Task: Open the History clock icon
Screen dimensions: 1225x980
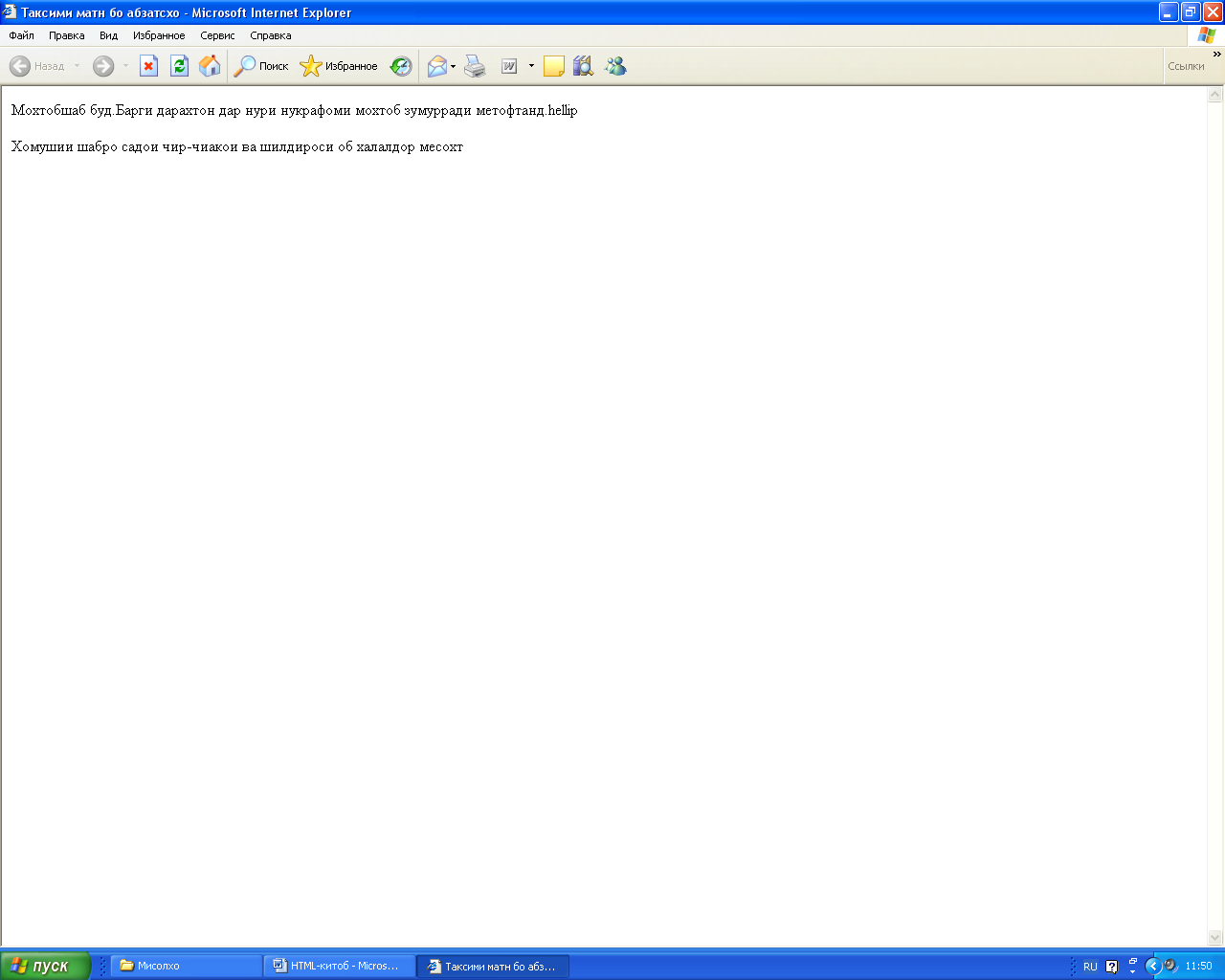Action: [x=401, y=66]
